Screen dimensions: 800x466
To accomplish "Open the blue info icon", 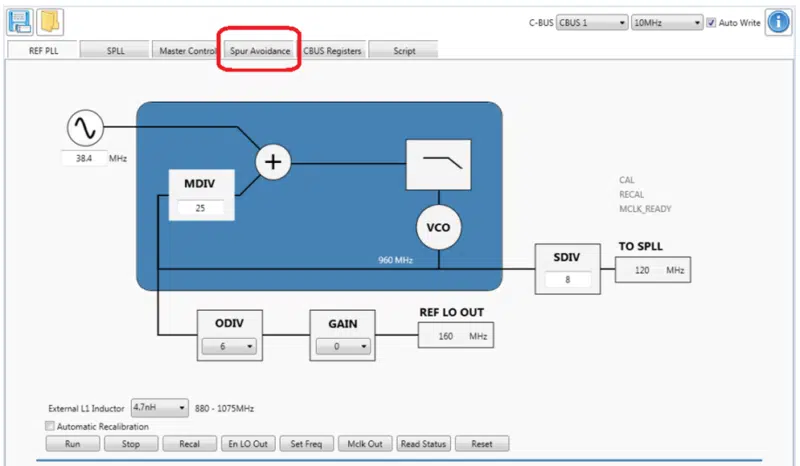I will click(x=779, y=23).
